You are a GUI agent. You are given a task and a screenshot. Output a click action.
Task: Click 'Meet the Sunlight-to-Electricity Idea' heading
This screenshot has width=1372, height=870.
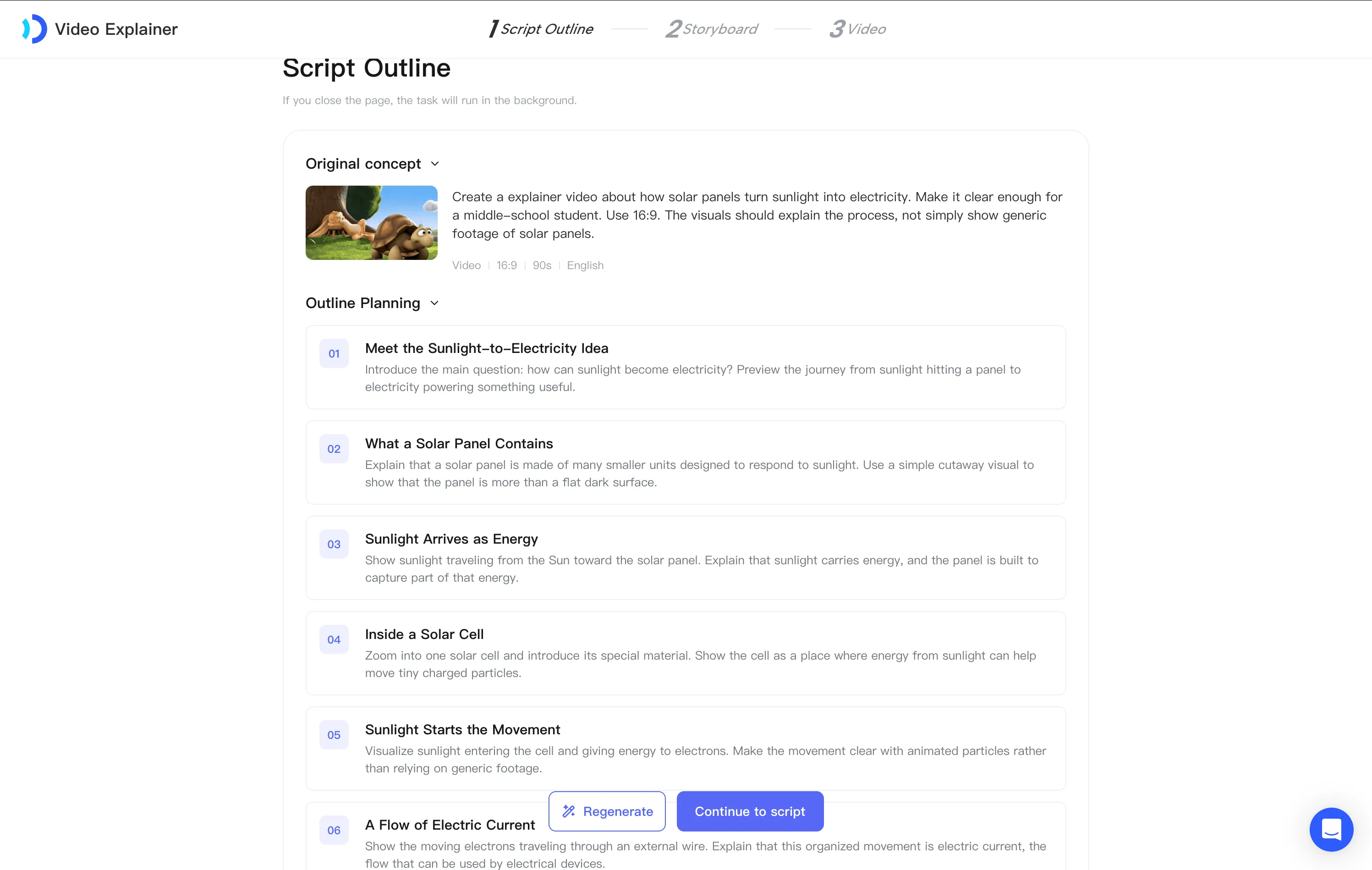487,348
